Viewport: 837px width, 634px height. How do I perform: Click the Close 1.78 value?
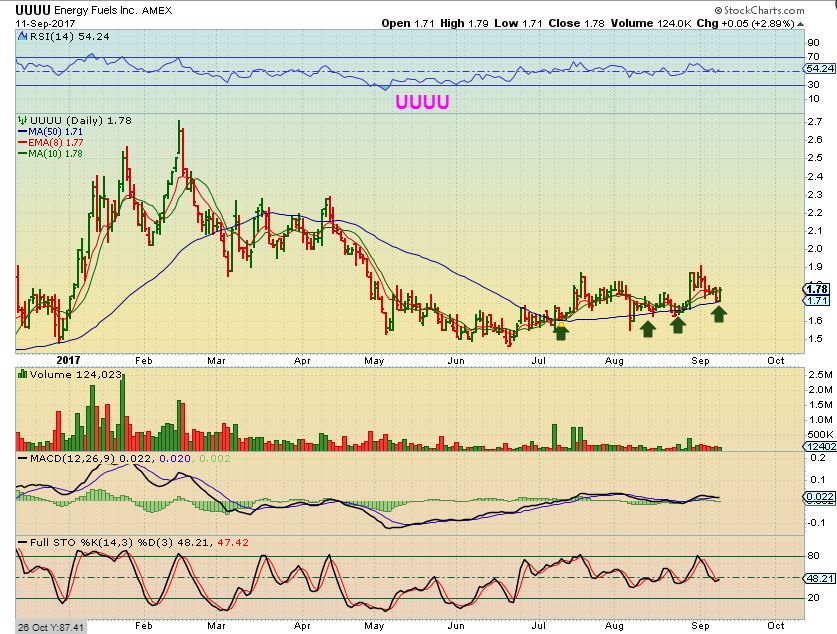(577, 23)
